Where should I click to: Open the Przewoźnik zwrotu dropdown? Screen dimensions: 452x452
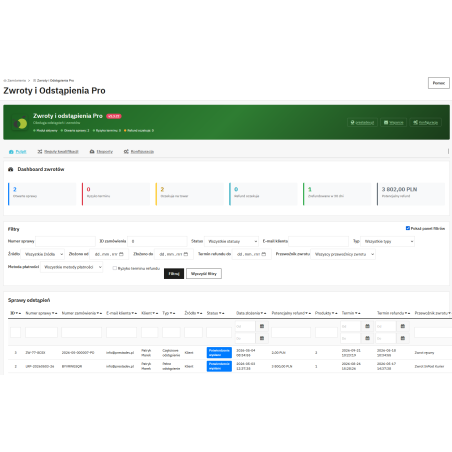343,254
